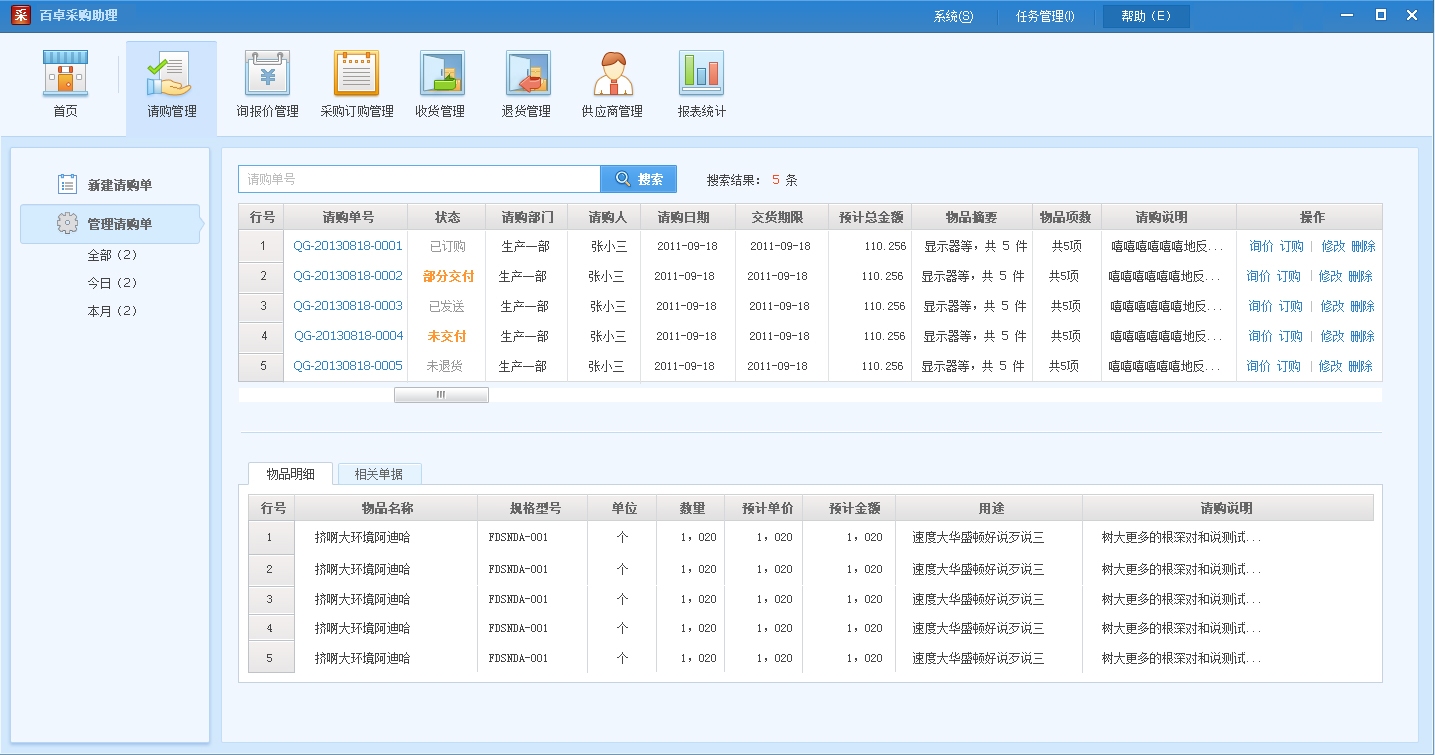Click the 用途 column header
This screenshot has height=755, width=1435.
990,508
